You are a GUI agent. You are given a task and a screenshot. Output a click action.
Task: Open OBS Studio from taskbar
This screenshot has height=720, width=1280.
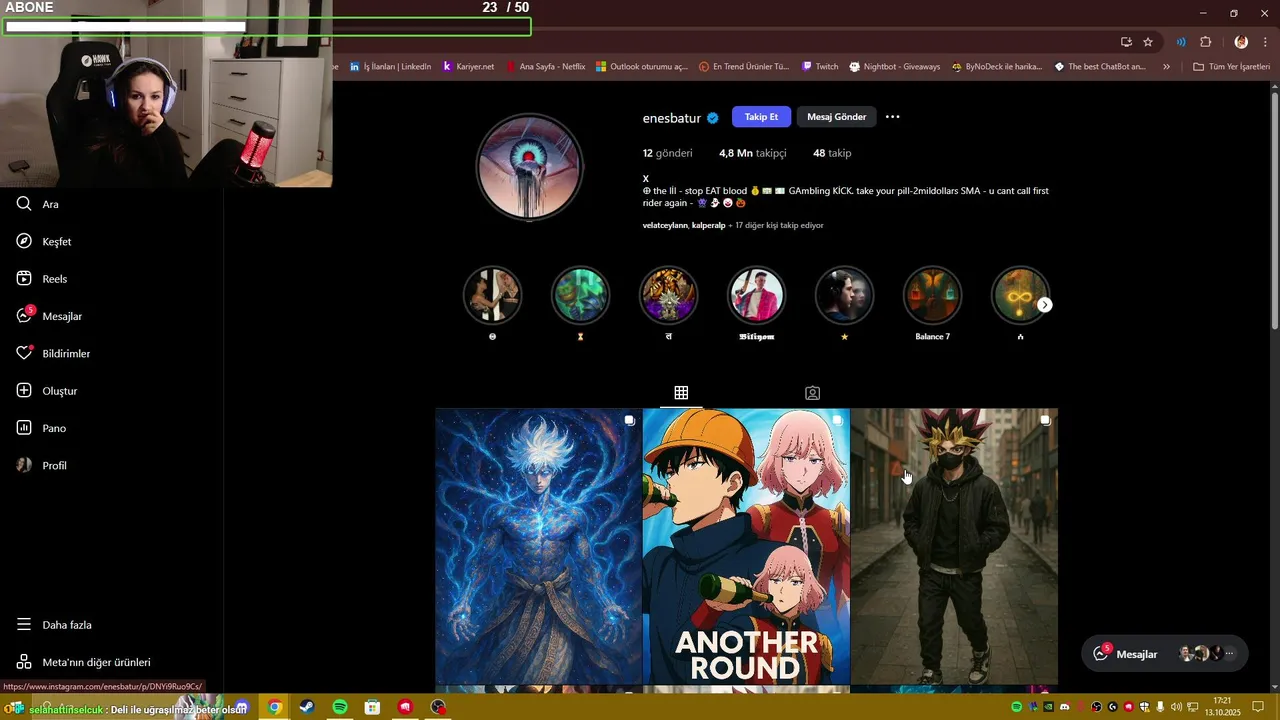pyautogui.click(x=438, y=707)
